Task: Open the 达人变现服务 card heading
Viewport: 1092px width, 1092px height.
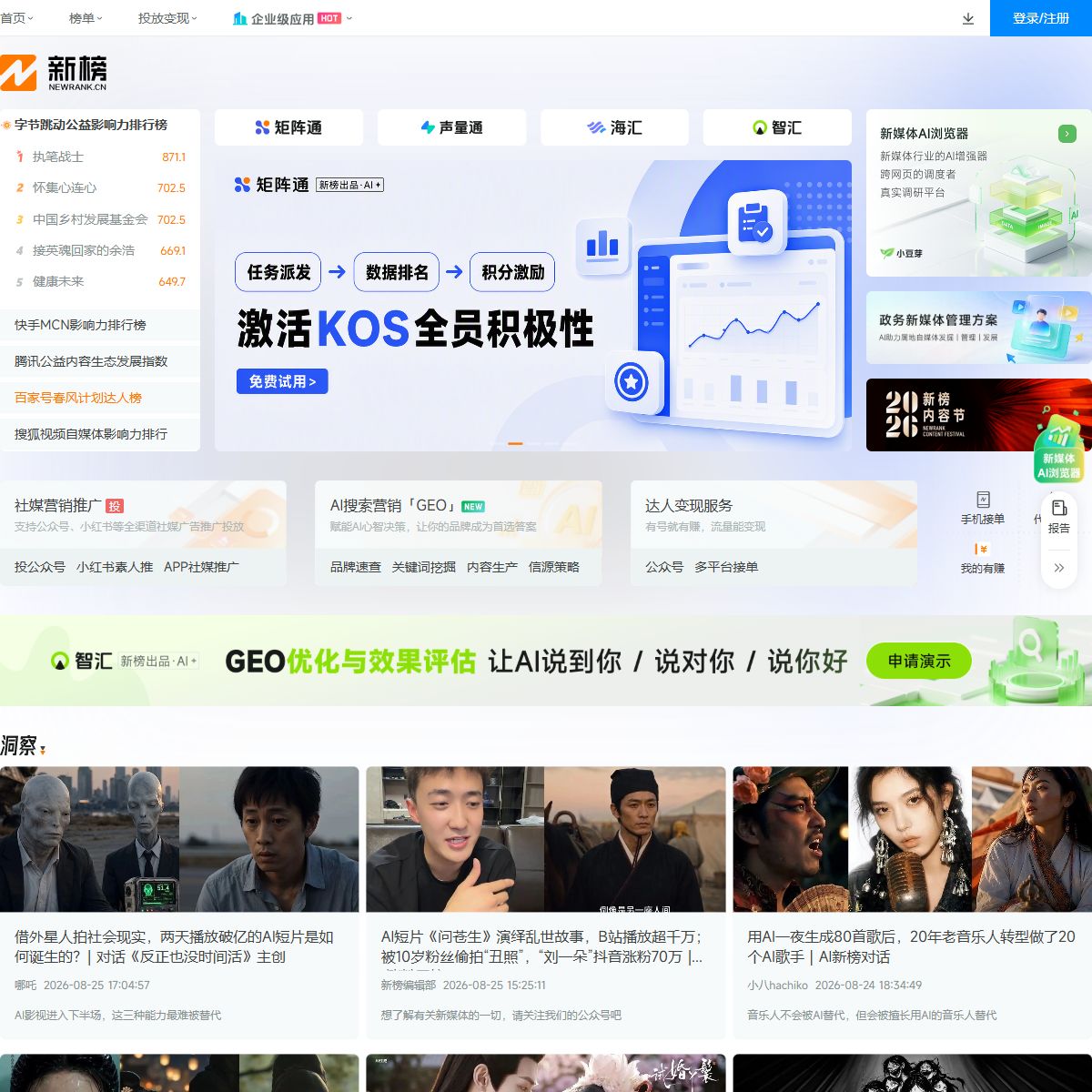Action: pos(689,505)
